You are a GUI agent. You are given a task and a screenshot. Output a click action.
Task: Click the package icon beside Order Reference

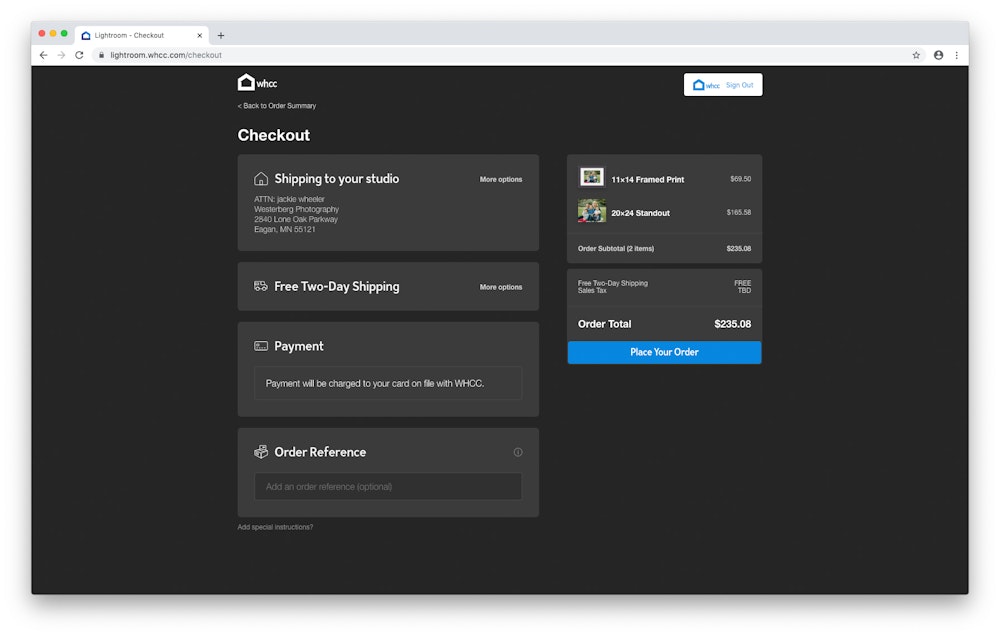[261, 452]
